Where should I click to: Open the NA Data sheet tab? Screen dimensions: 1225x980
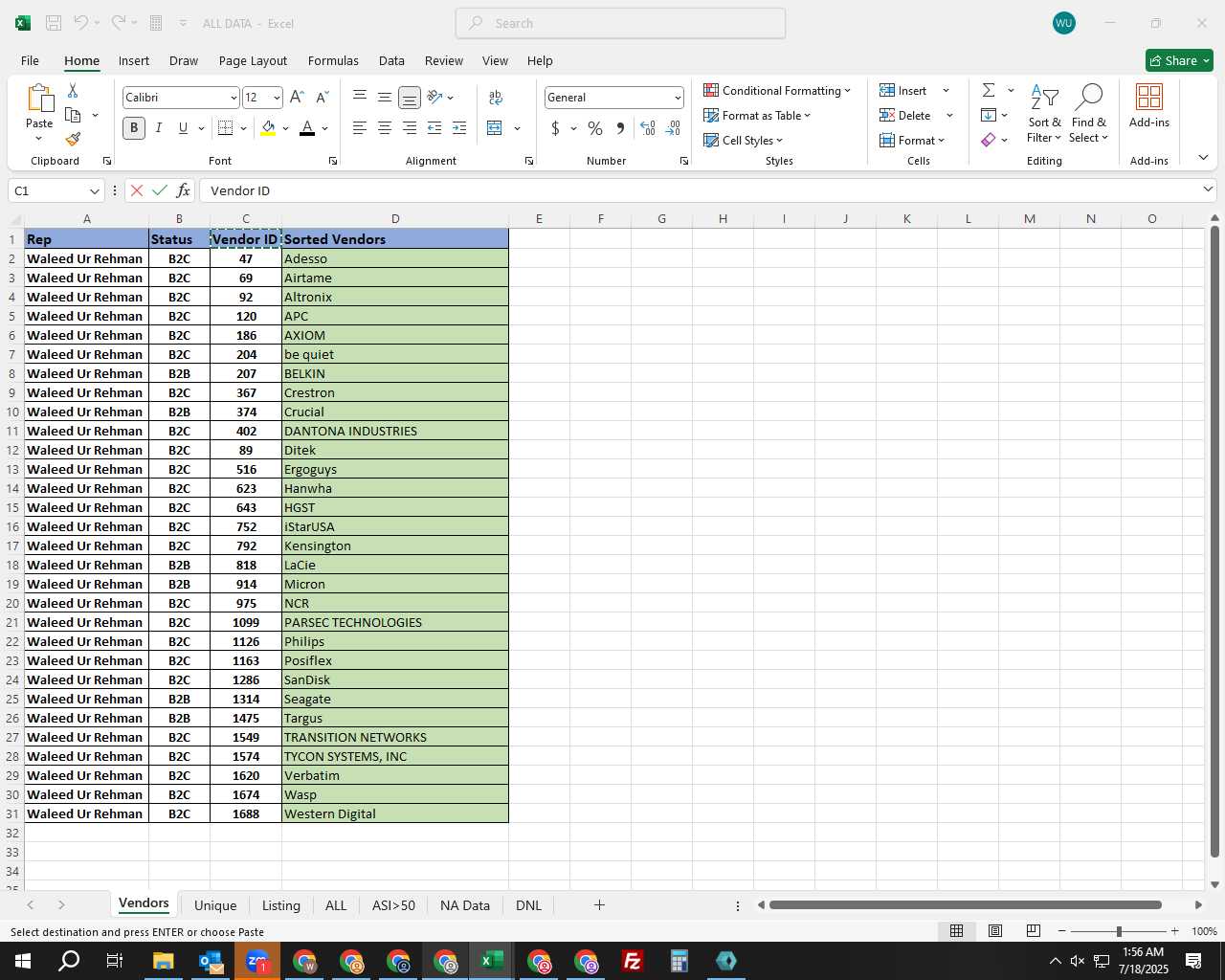(465, 905)
